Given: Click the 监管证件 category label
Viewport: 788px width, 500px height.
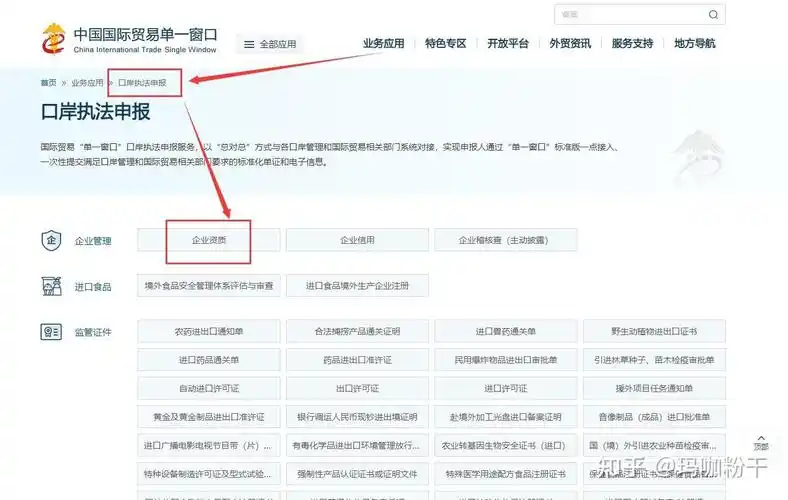Looking at the screenshot, I should [x=93, y=332].
